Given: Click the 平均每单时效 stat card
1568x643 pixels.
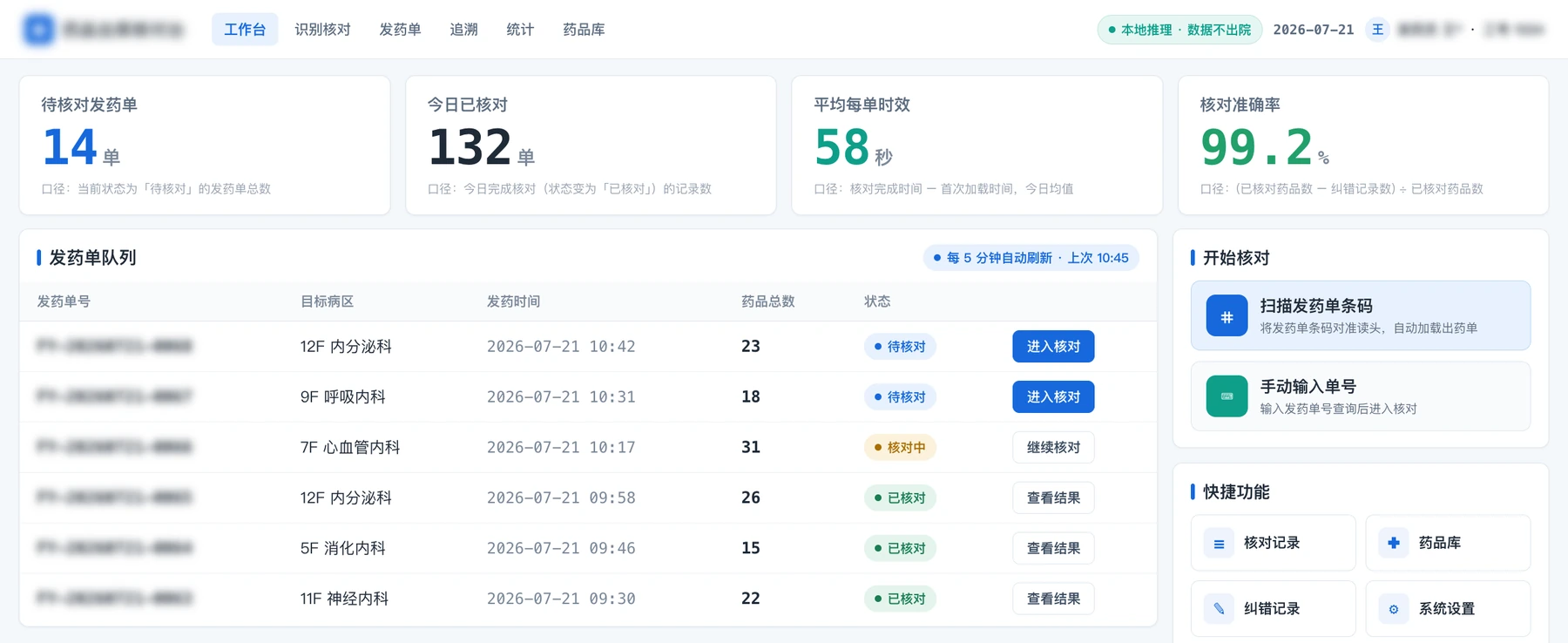Looking at the screenshot, I should point(977,145).
